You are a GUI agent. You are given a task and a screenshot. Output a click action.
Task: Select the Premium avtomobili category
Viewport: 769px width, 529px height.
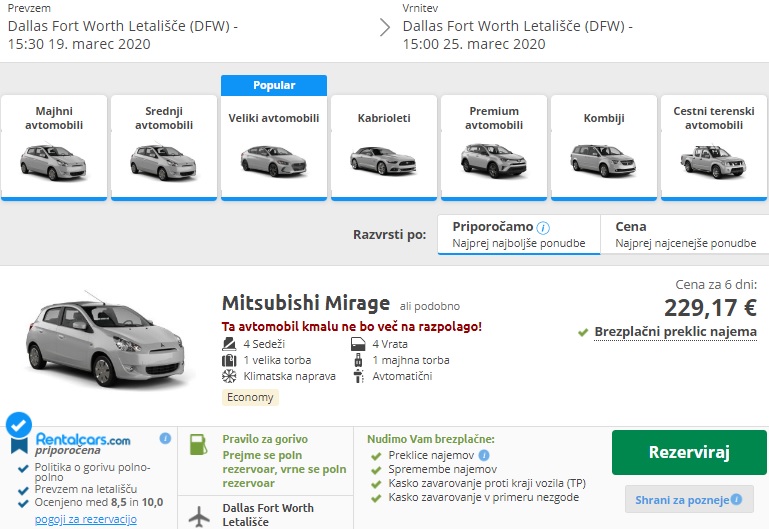494,146
